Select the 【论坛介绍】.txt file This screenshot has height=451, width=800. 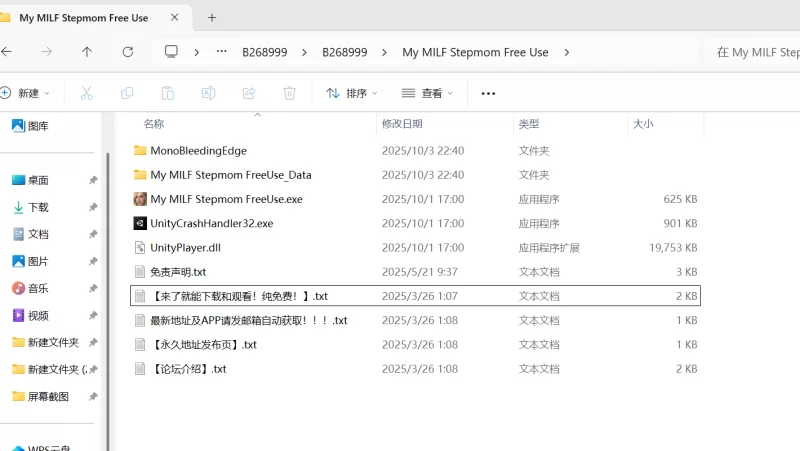(415, 369)
